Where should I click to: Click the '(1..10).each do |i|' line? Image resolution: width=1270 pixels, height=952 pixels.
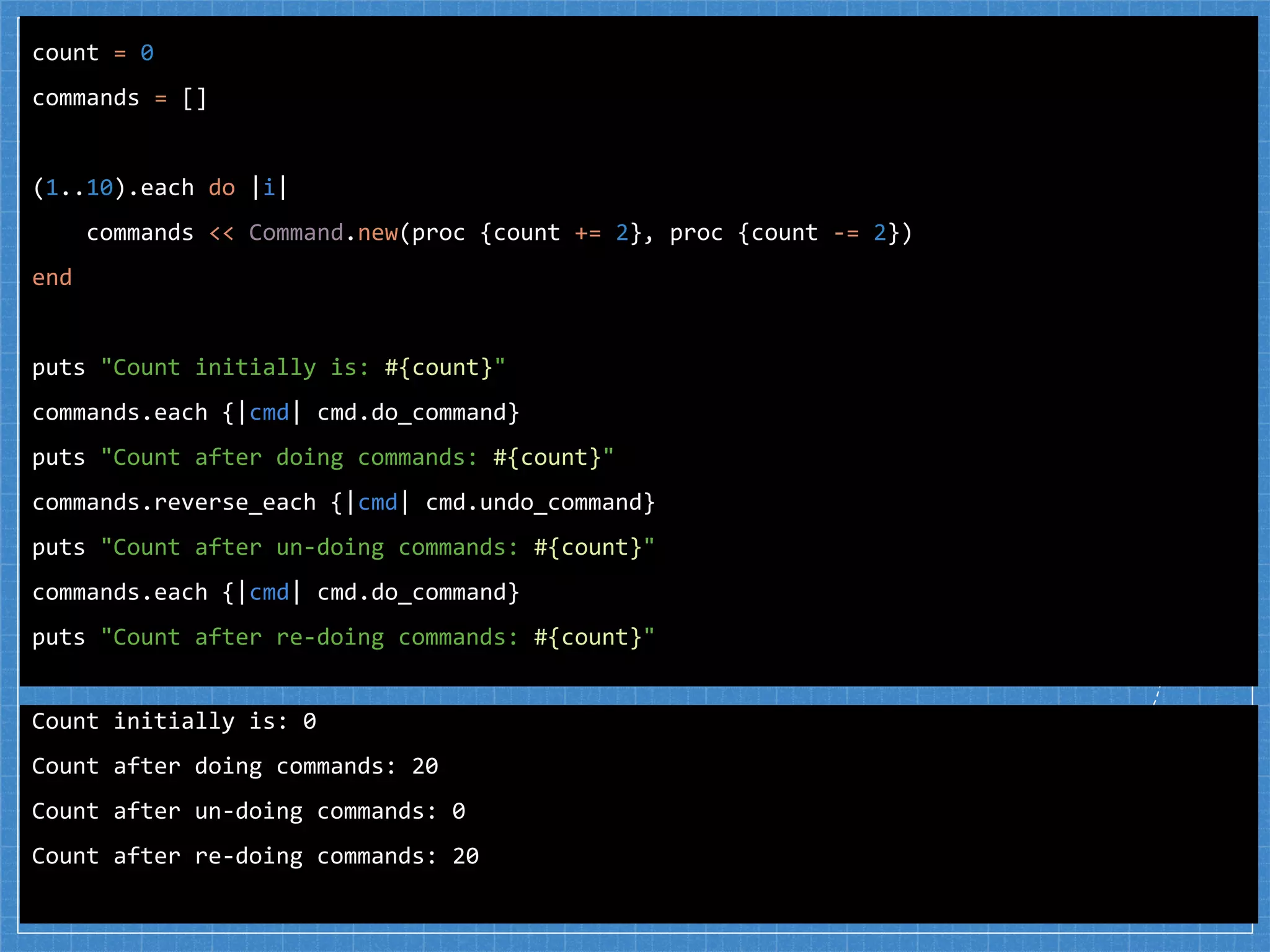159,188
